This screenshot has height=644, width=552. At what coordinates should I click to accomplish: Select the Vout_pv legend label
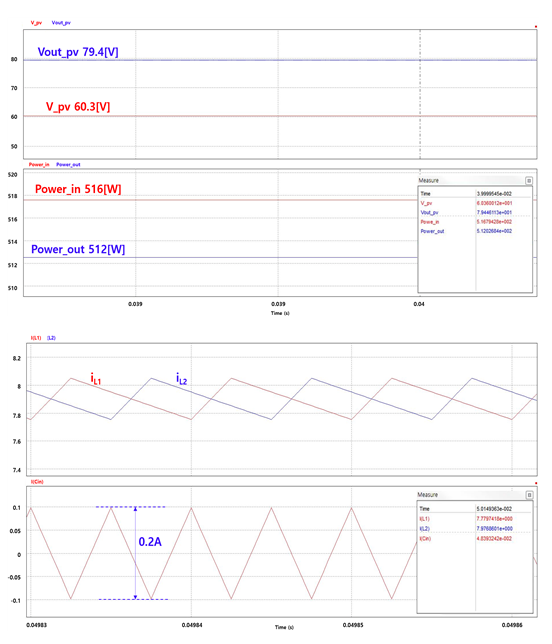point(61,23)
